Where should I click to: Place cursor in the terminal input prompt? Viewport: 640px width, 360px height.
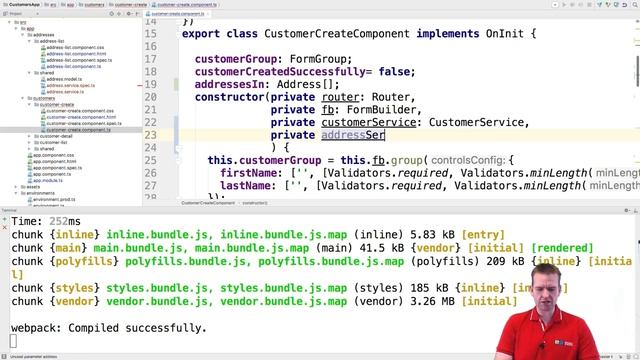click(13, 341)
